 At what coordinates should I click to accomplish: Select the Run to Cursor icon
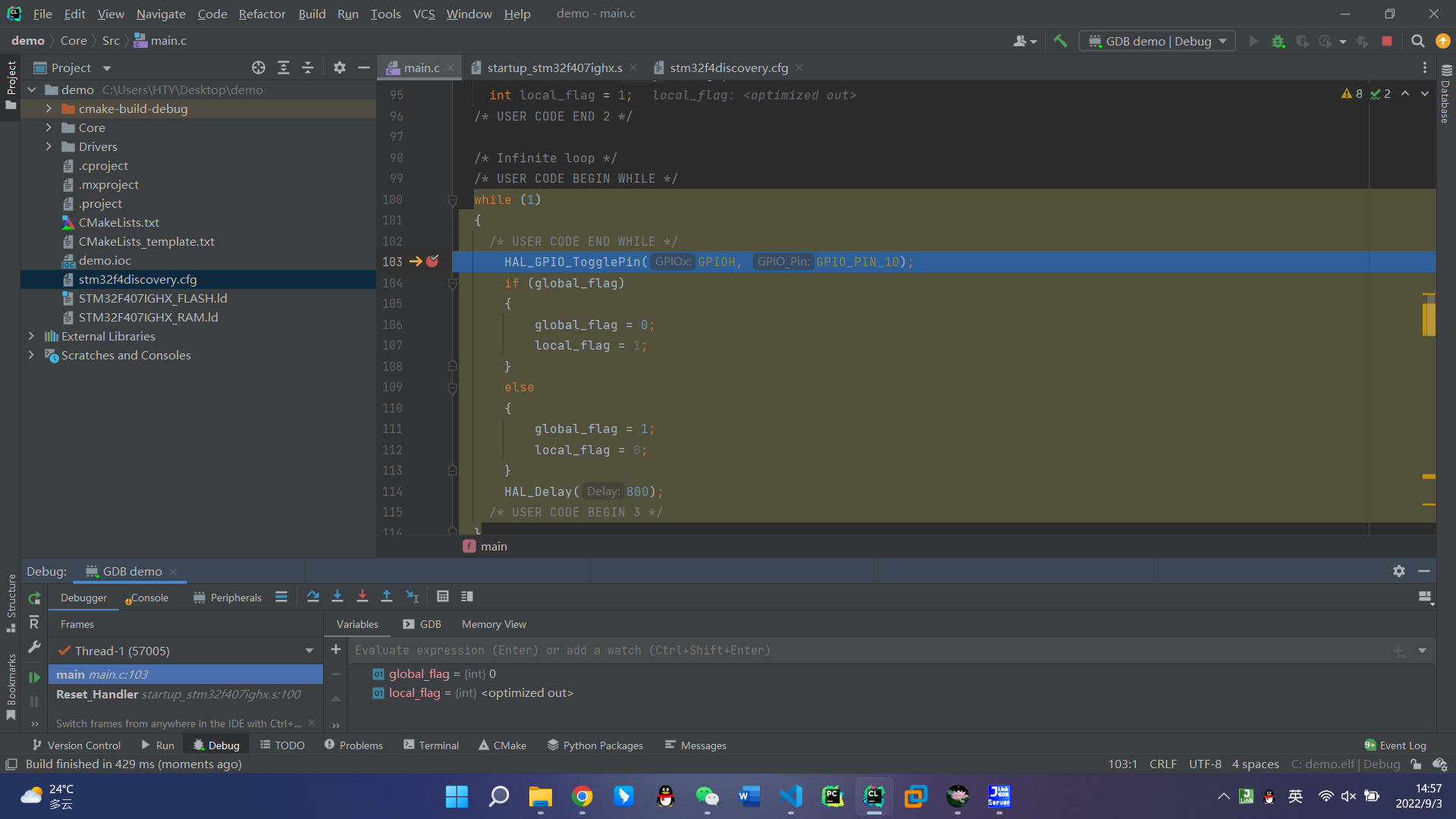point(412,597)
